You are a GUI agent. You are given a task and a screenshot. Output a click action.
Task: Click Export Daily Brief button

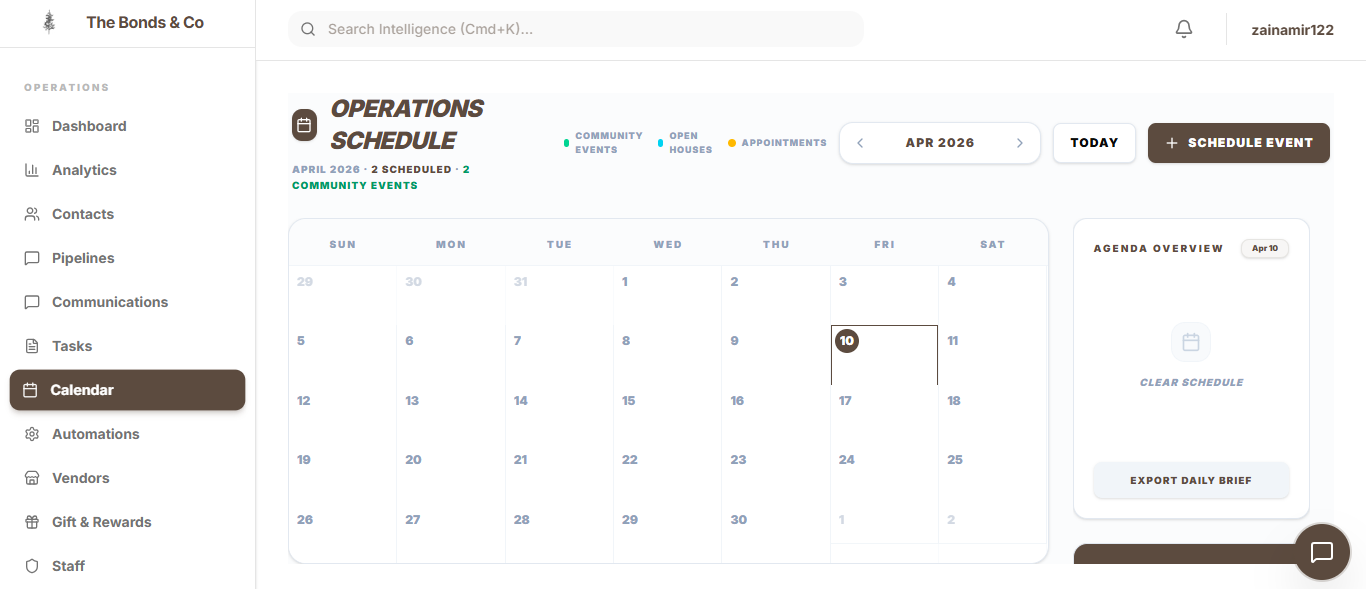click(1190, 481)
